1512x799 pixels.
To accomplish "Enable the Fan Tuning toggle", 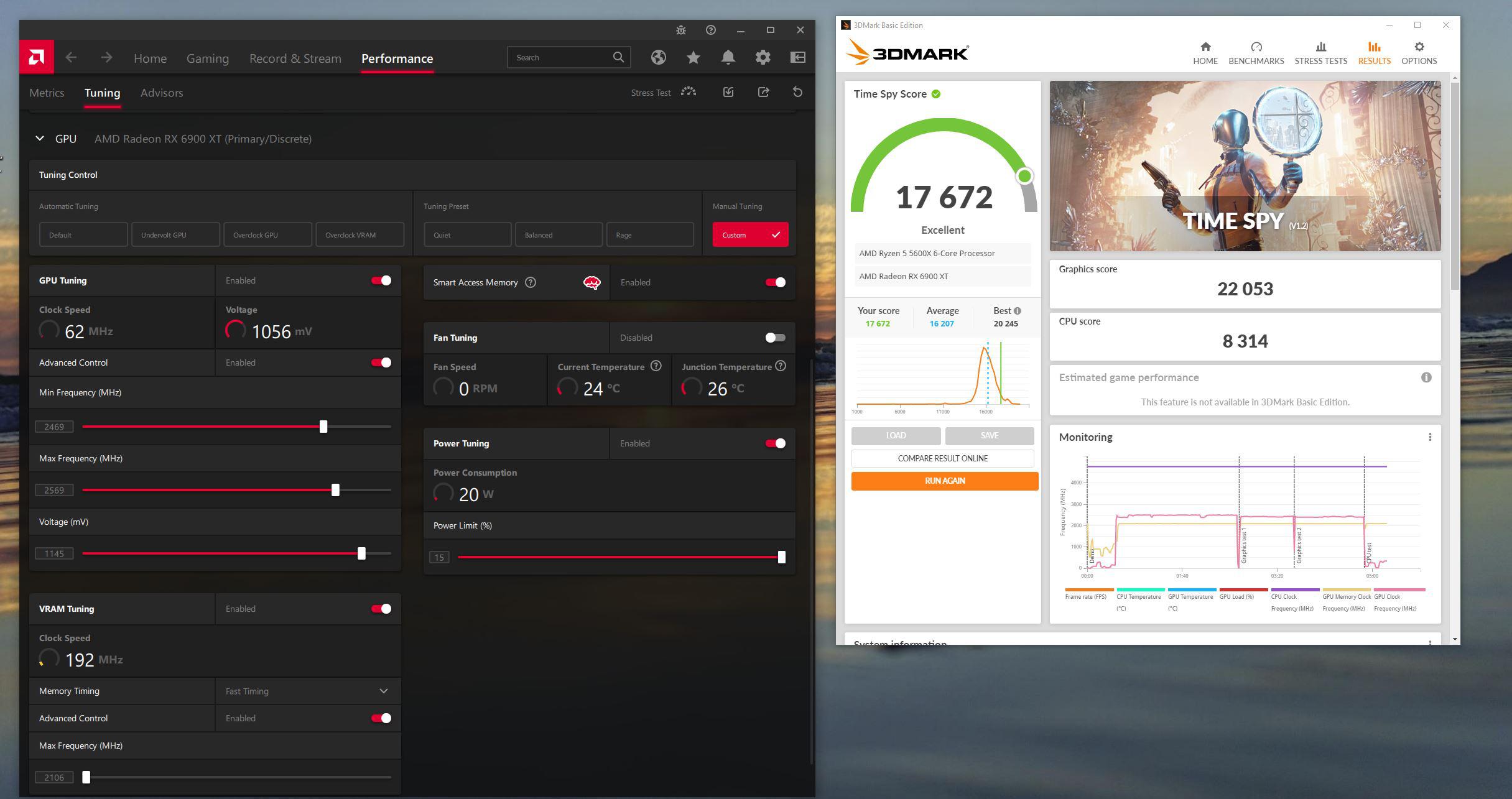I will click(774, 337).
